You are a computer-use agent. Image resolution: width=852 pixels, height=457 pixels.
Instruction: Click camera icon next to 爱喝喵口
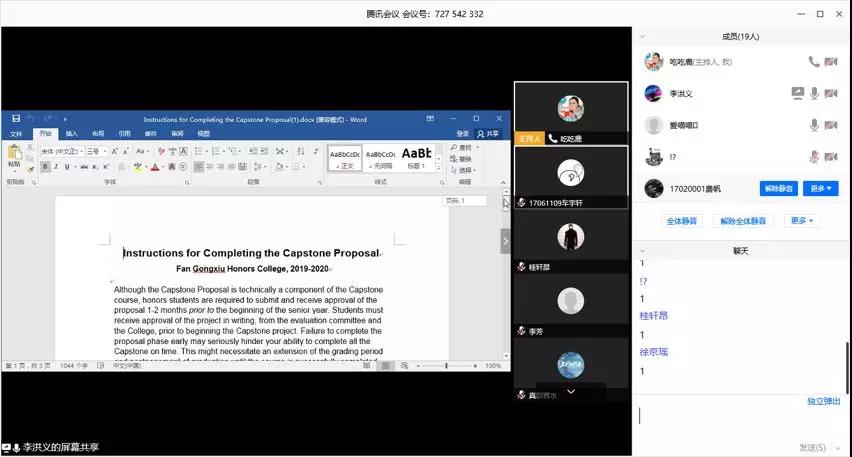tap(831, 125)
